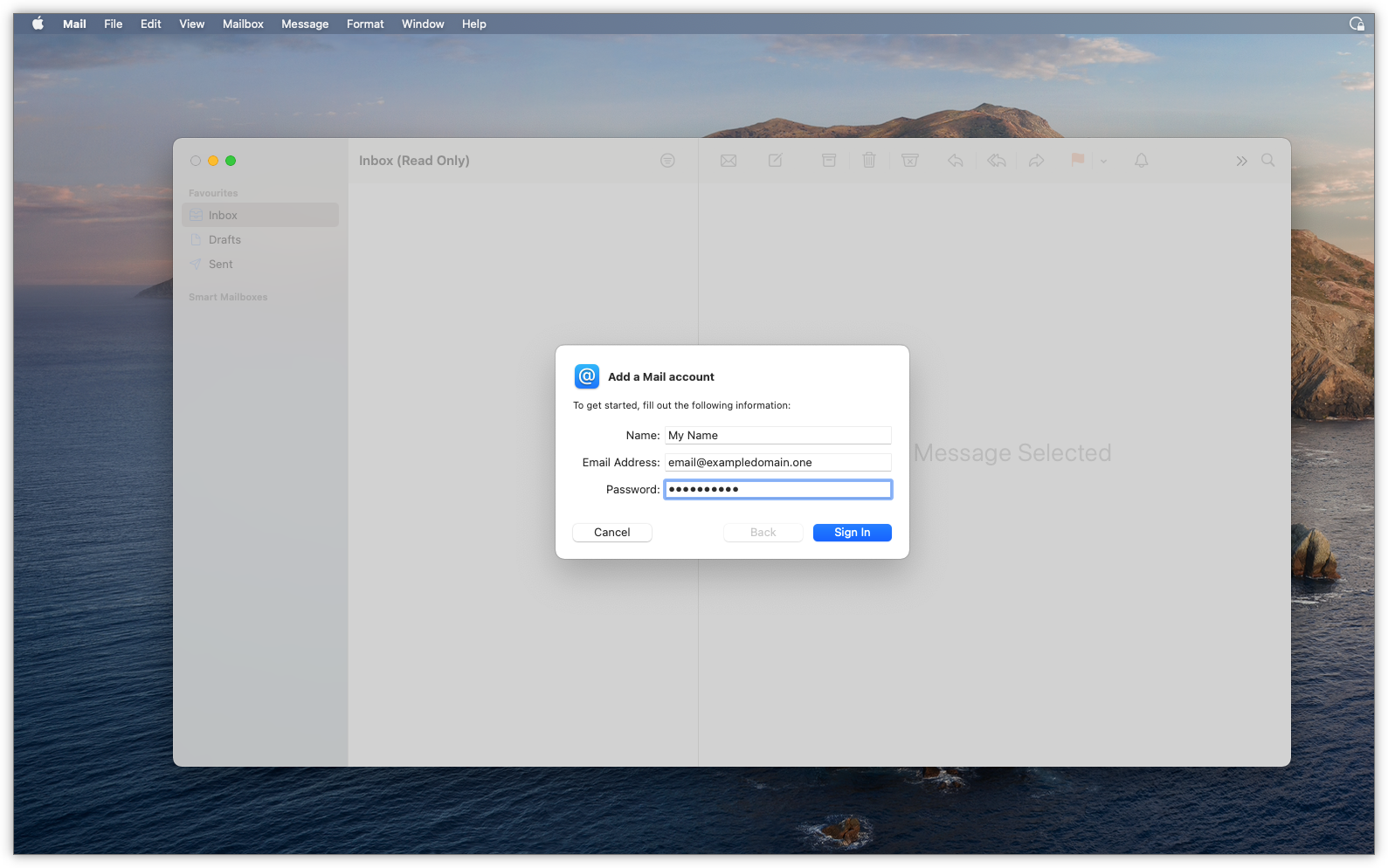The height and width of the screenshot is (868, 1388).
Task: Click the orange Flag icon
Action: pos(1077,160)
